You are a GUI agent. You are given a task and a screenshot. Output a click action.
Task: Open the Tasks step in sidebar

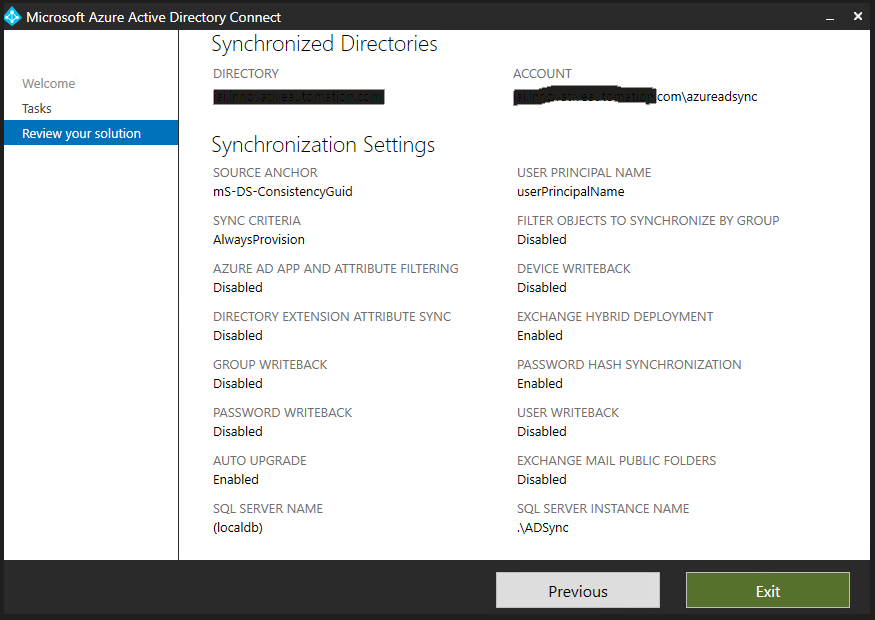[37, 108]
